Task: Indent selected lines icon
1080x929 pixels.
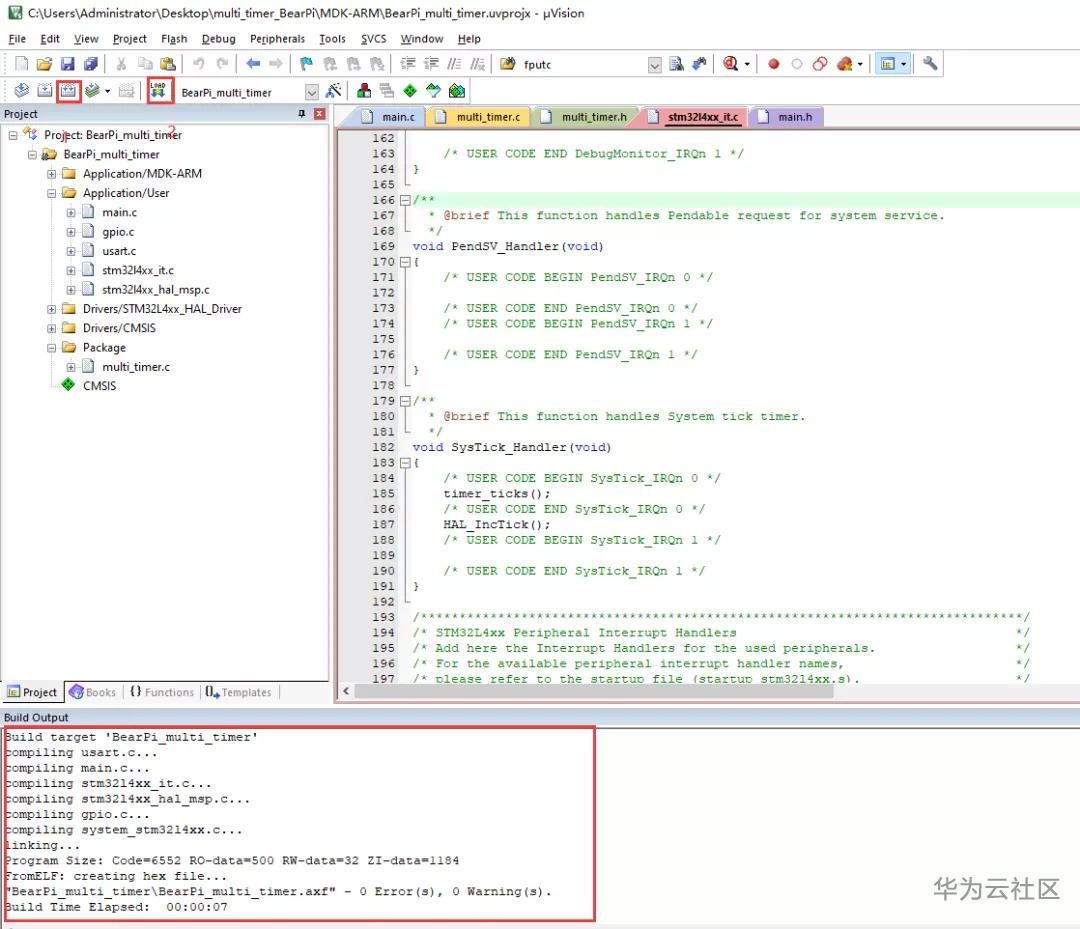Action: click(x=408, y=64)
